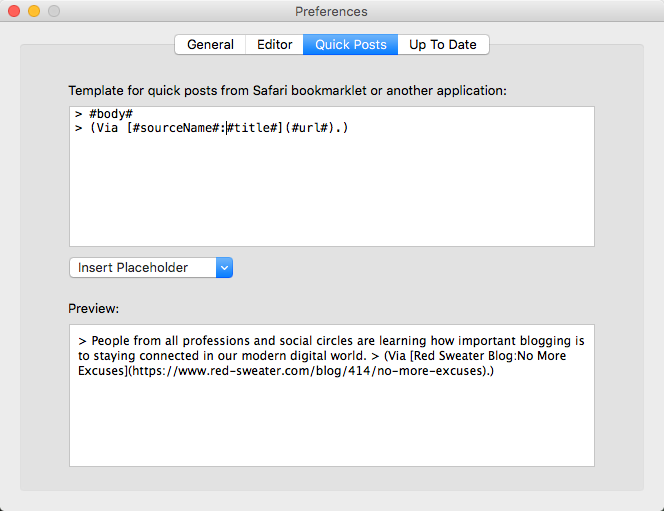Minimize the Preferences window

pos(34,12)
